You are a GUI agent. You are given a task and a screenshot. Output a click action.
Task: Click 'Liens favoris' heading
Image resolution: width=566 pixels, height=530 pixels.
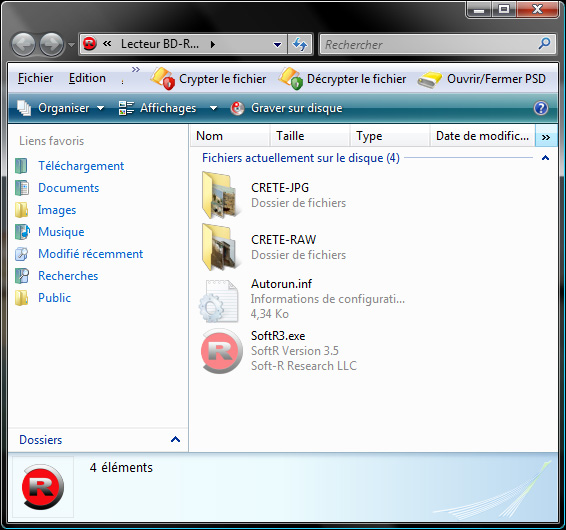tap(52, 141)
